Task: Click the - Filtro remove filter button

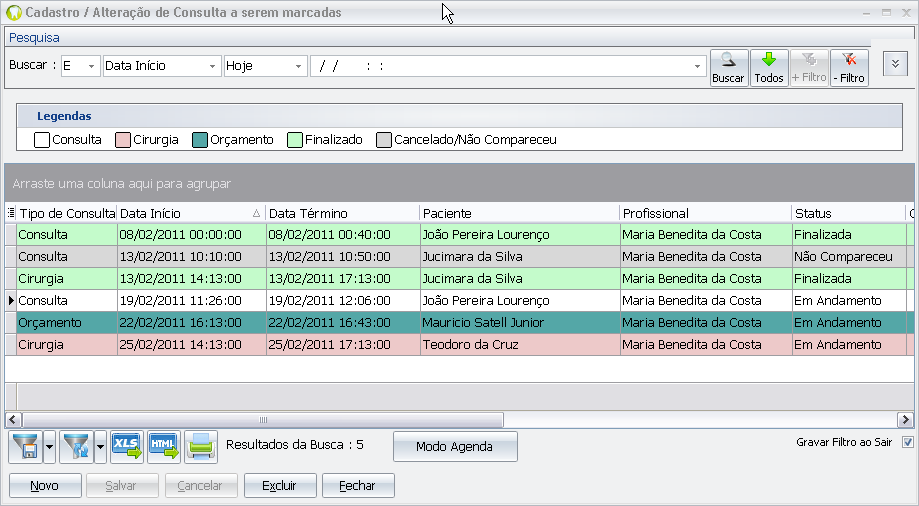Action: point(849,68)
